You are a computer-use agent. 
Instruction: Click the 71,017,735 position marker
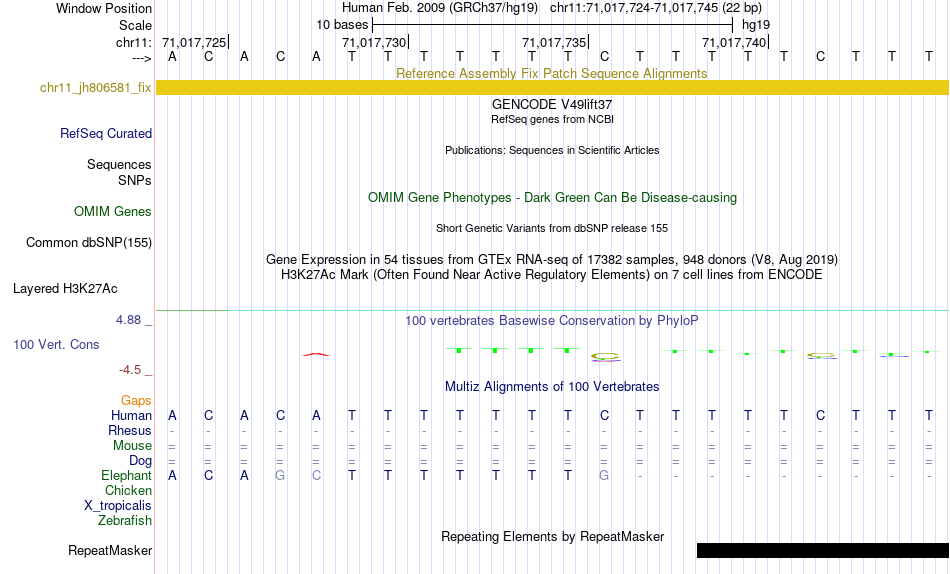(555, 42)
